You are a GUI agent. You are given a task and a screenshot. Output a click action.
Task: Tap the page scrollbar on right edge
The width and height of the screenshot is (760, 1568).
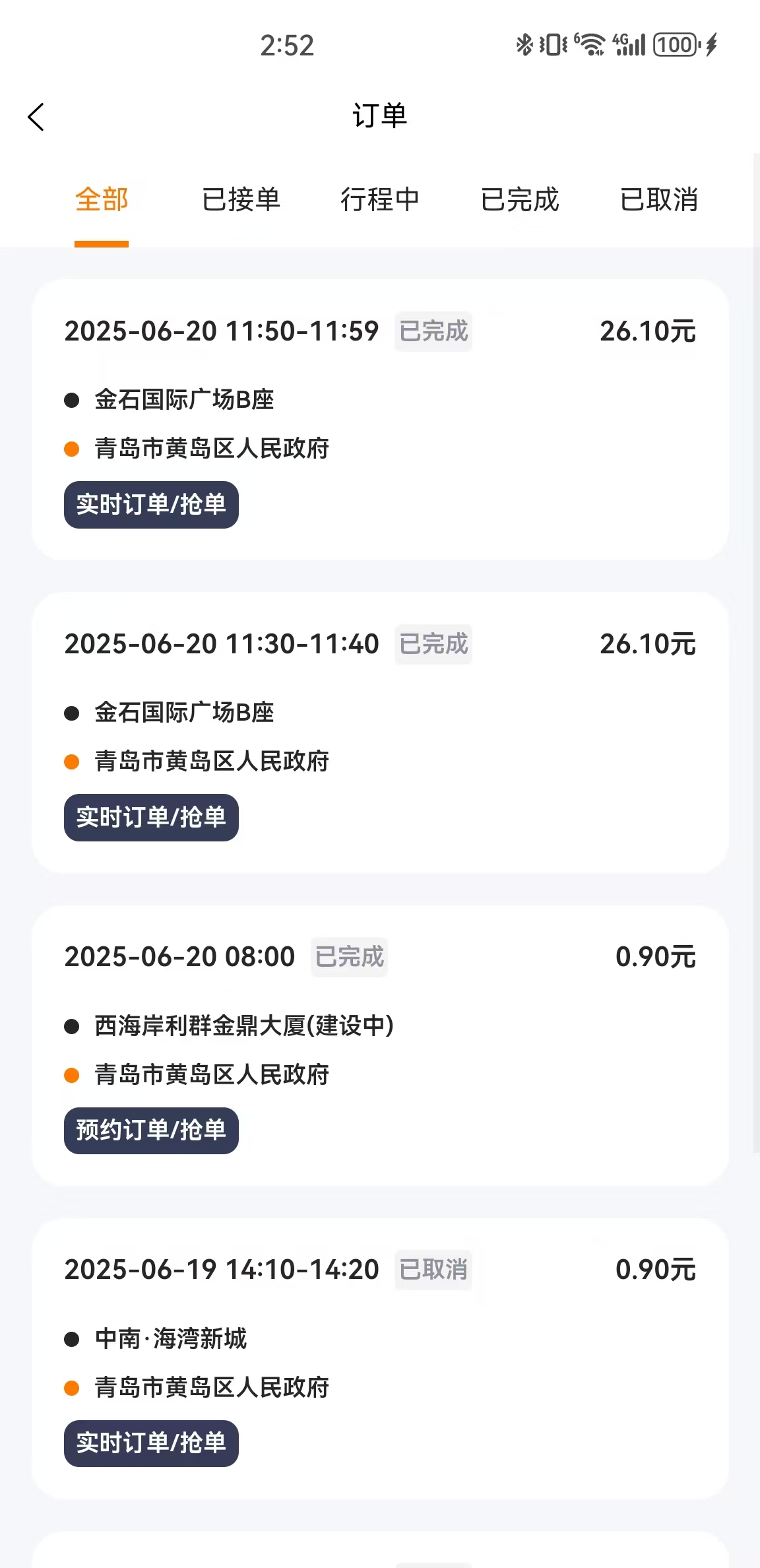click(x=756, y=653)
